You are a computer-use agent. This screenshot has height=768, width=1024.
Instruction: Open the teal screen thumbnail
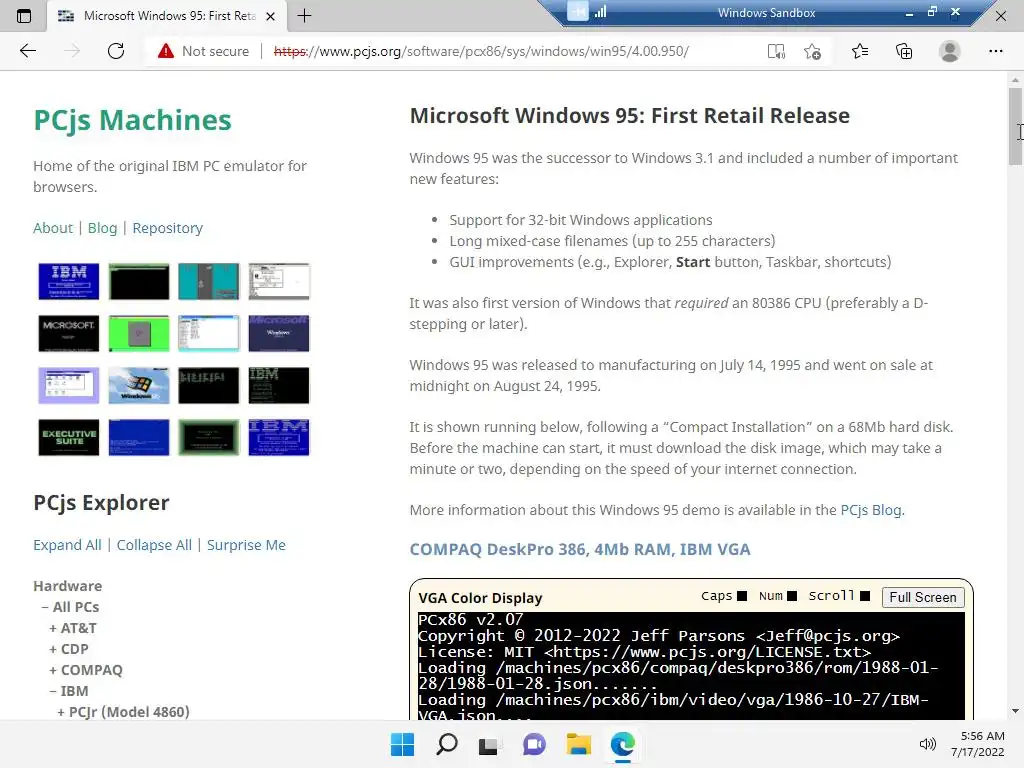click(x=209, y=281)
